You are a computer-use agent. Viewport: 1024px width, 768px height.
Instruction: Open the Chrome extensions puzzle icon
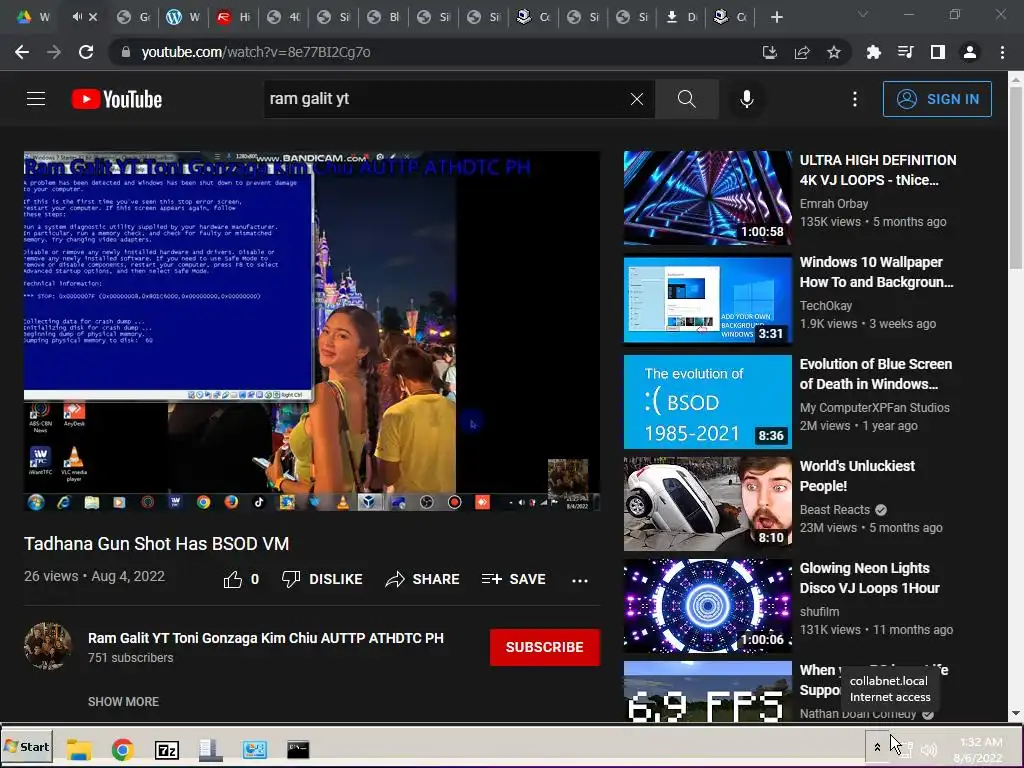(873, 52)
